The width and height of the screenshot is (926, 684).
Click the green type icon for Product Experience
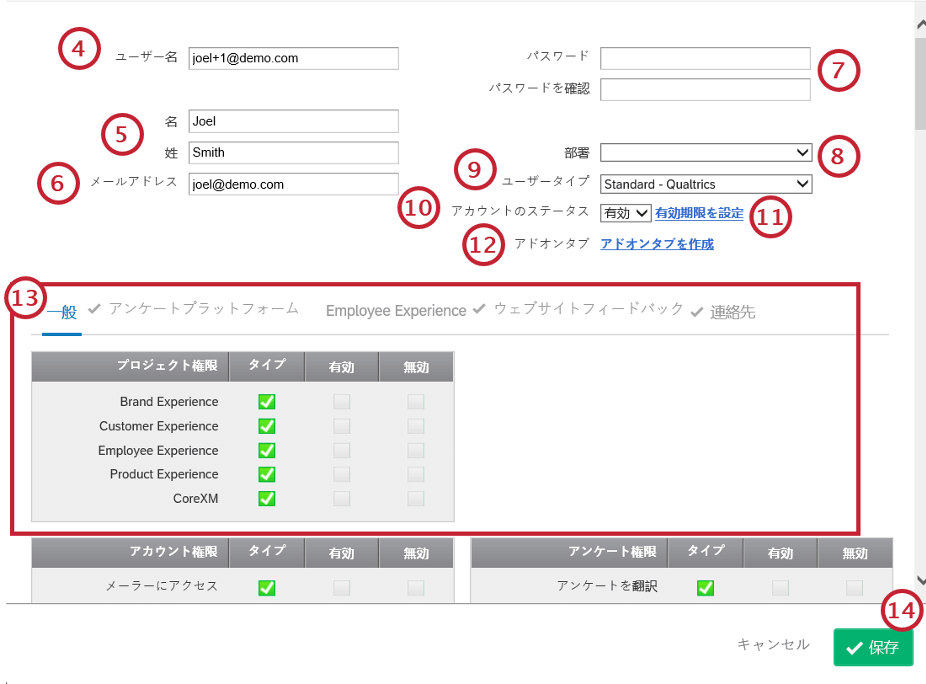(x=265, y=474)
